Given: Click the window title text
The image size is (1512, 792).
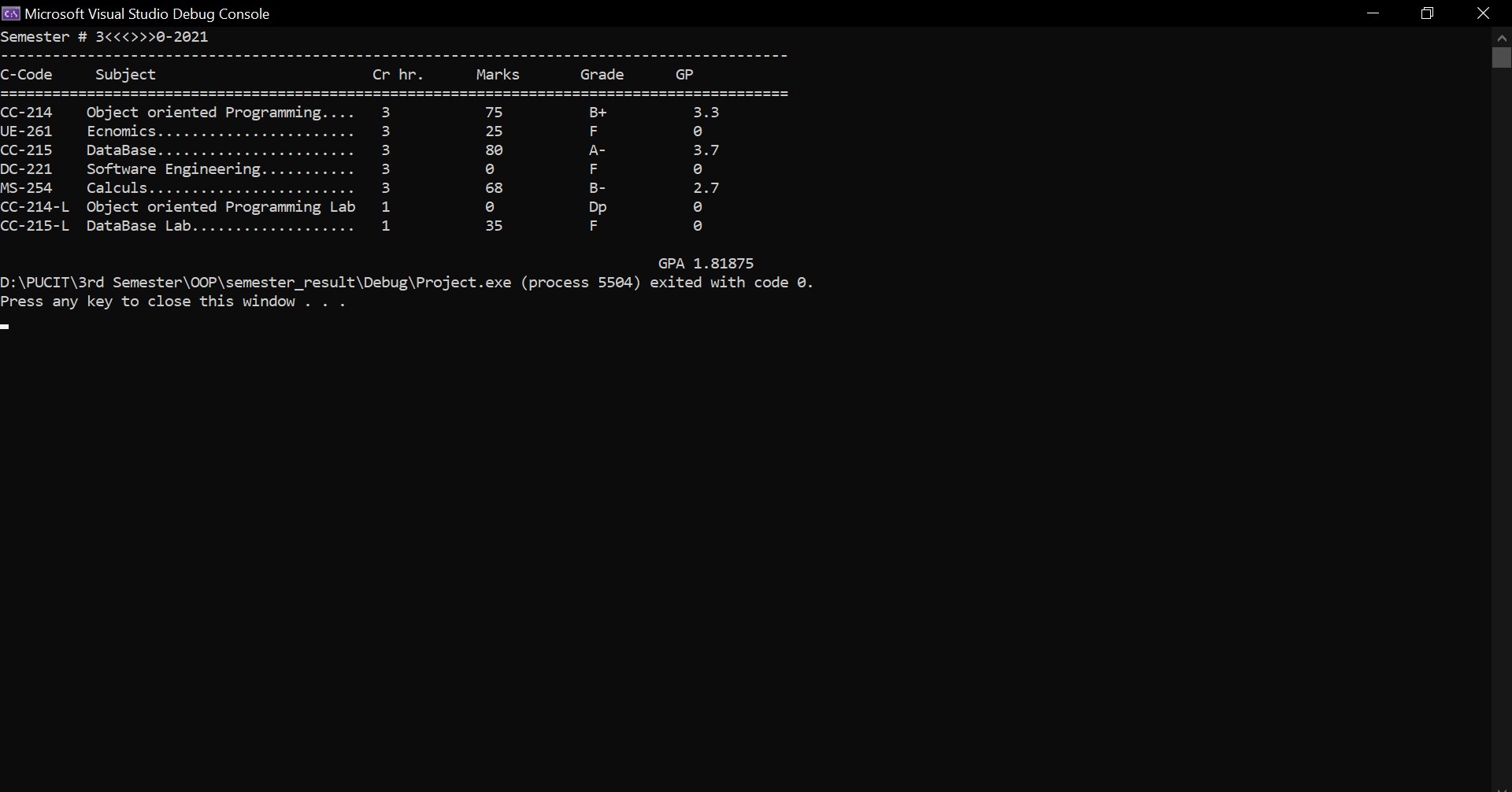Looking at the screenshot, I should [x=147, y=14].
